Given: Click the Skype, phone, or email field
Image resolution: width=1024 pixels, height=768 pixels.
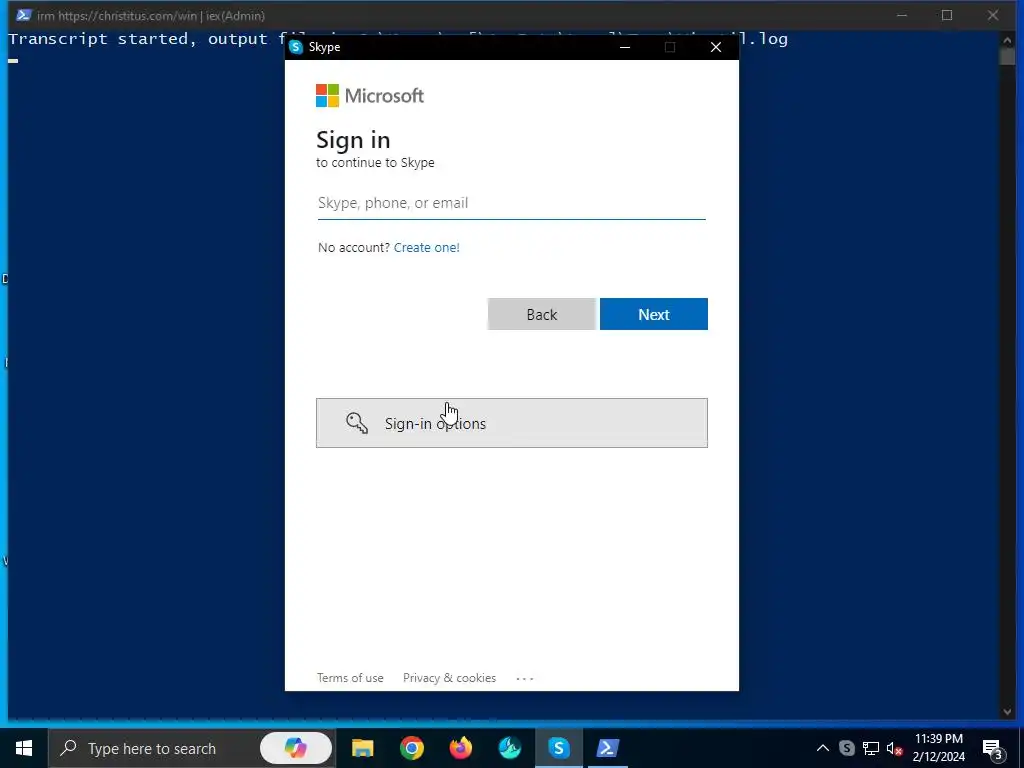Looking at the screenshot, I should (x=511, y=203).
